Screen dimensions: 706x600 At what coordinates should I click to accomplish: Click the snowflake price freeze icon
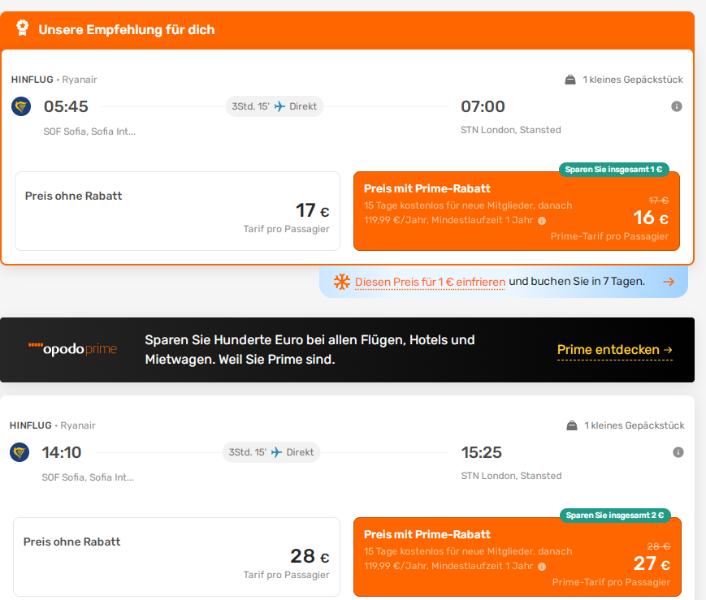click(x=342, y=282)
